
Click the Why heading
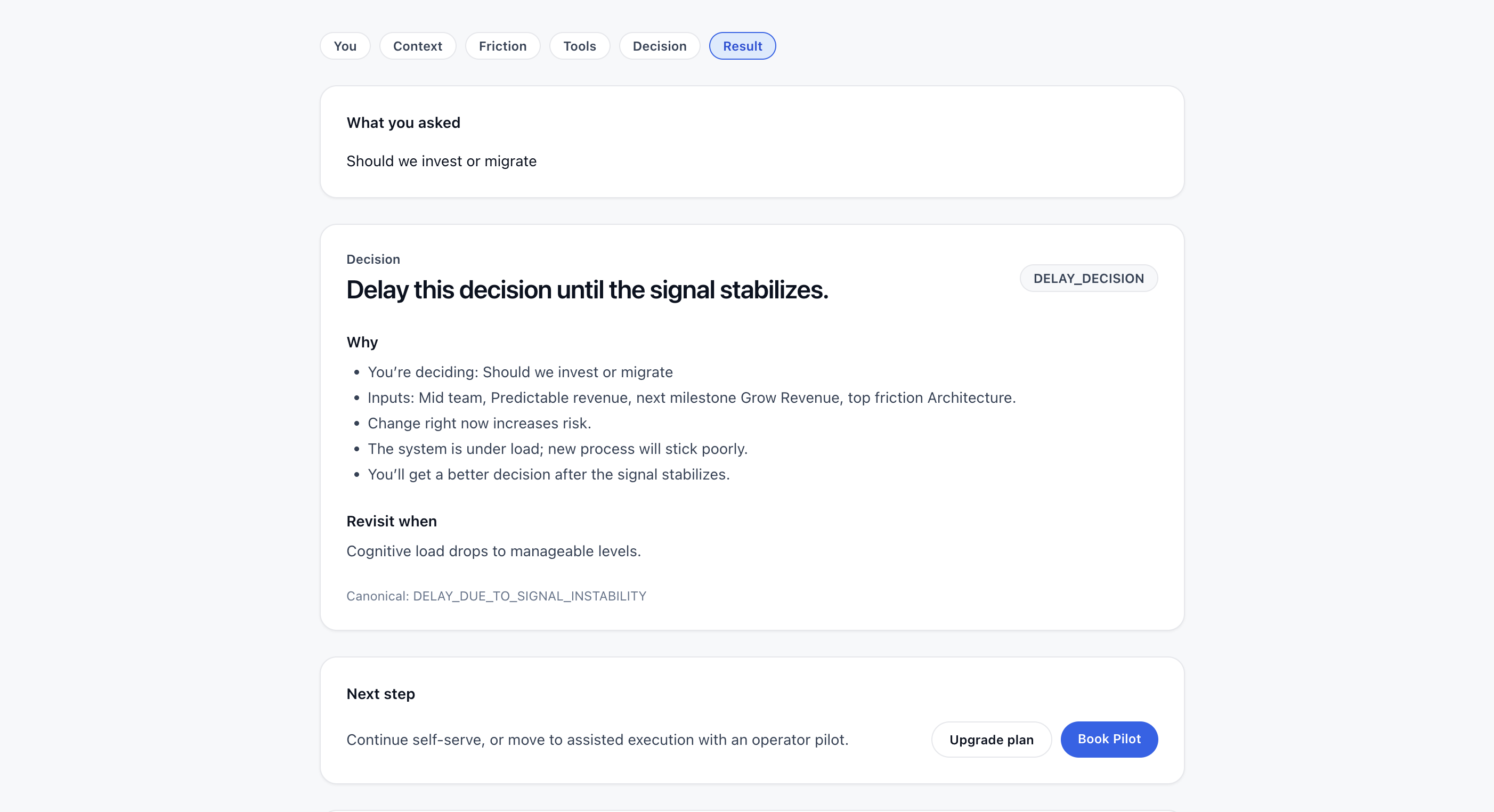point(362,342)
